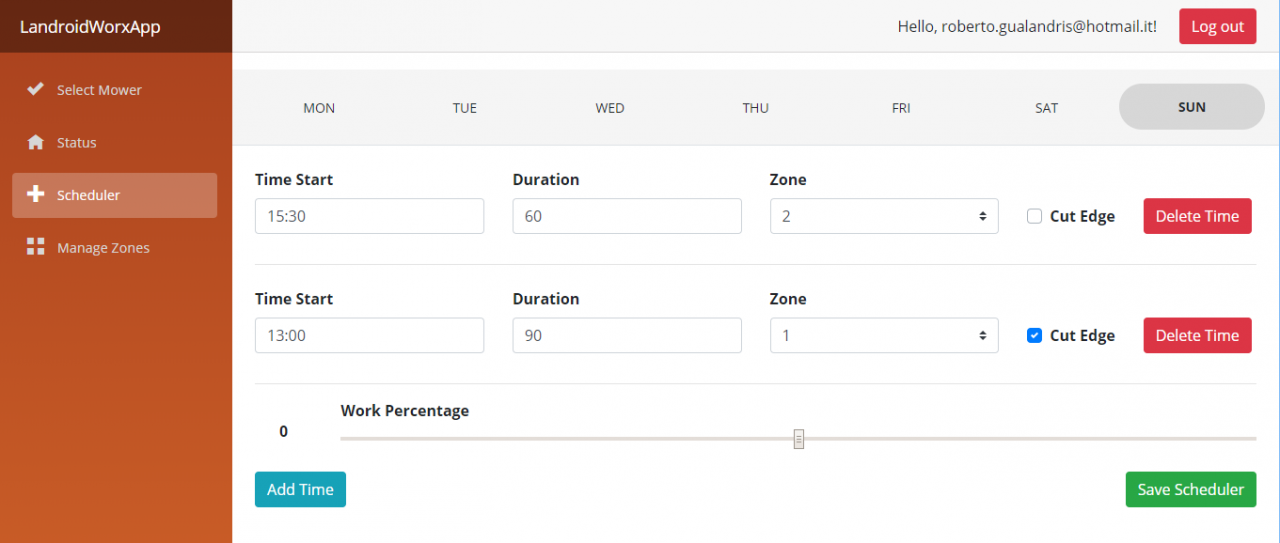Save the scheduler settings
The image size is (1280, 543).
1190,489
